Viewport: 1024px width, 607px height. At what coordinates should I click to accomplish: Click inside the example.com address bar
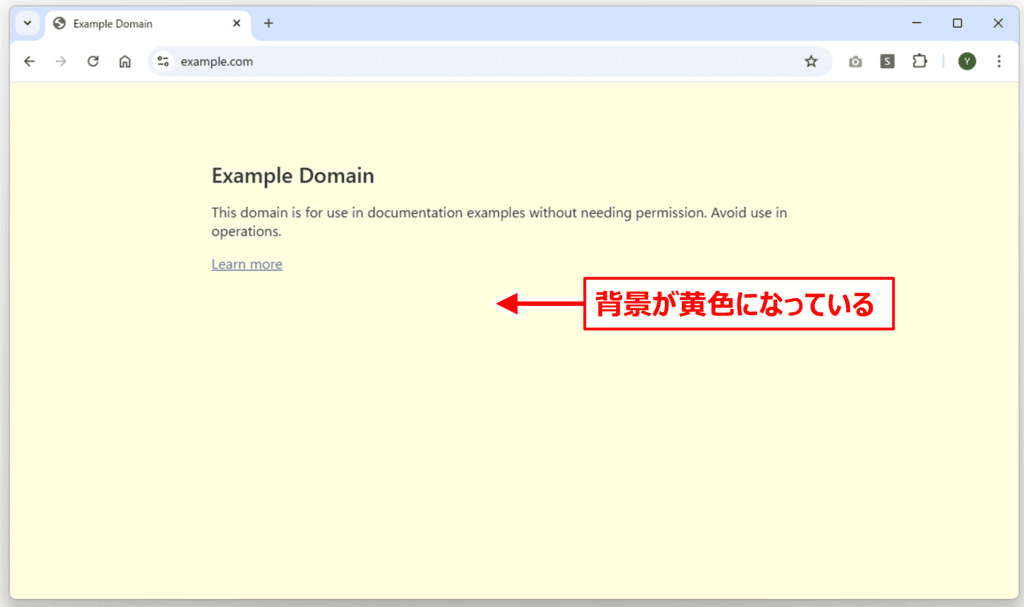coord(400,61)
